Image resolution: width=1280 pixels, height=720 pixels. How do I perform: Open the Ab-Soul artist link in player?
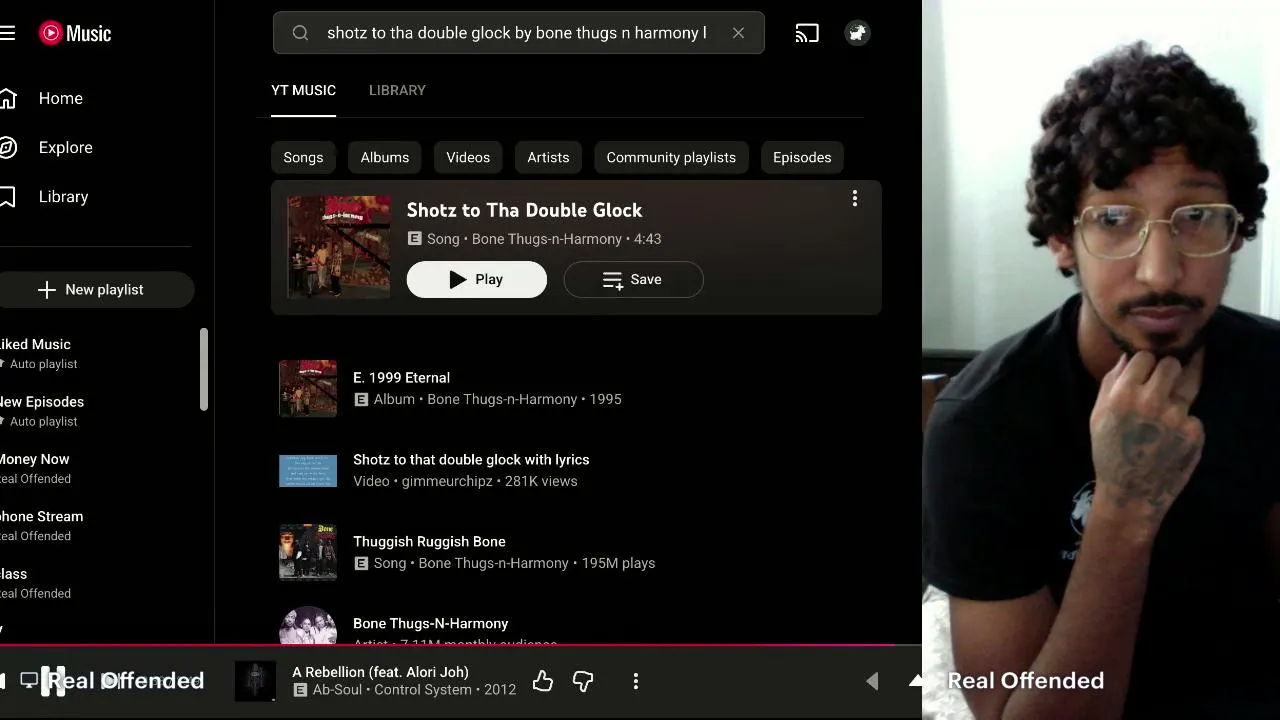coord(337,690)
